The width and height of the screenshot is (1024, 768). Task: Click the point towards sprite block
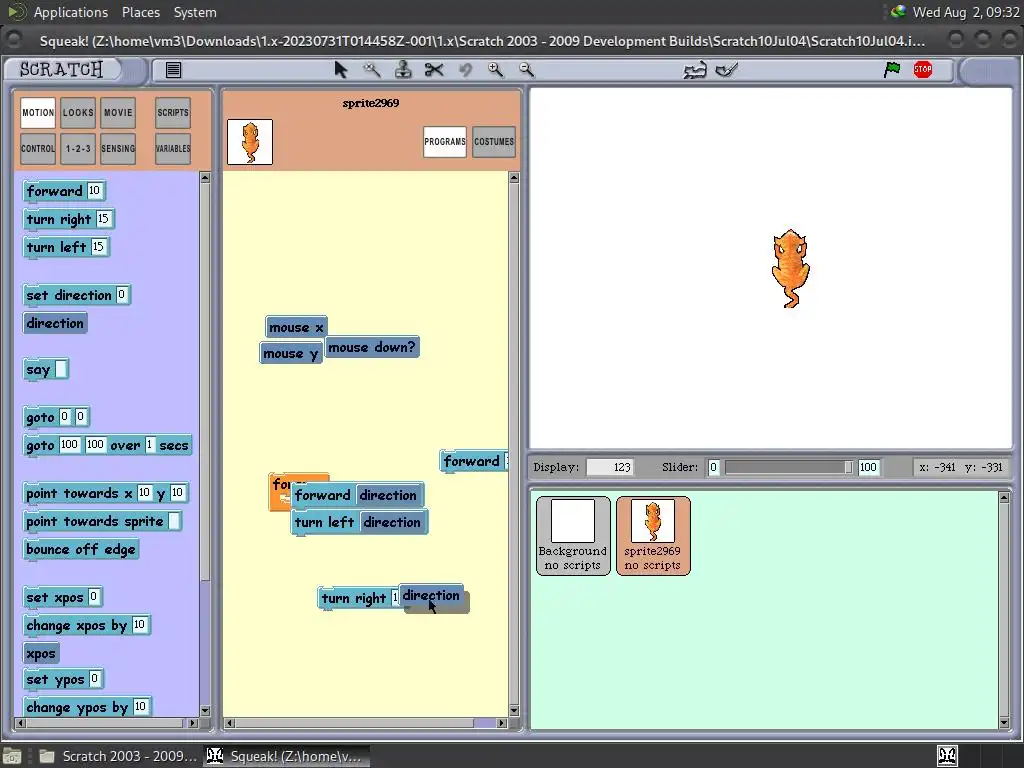click(x=103, y=521)
